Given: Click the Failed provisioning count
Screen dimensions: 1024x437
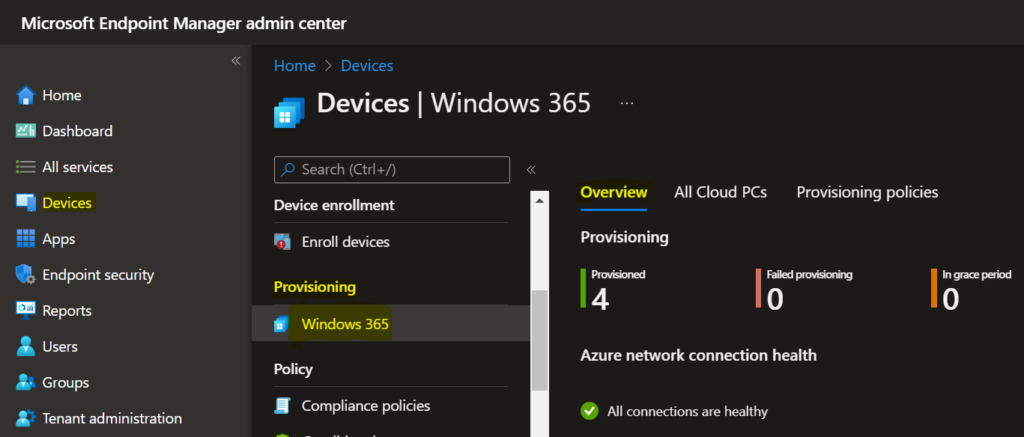Looking at the screenshot, I should 775,299.
